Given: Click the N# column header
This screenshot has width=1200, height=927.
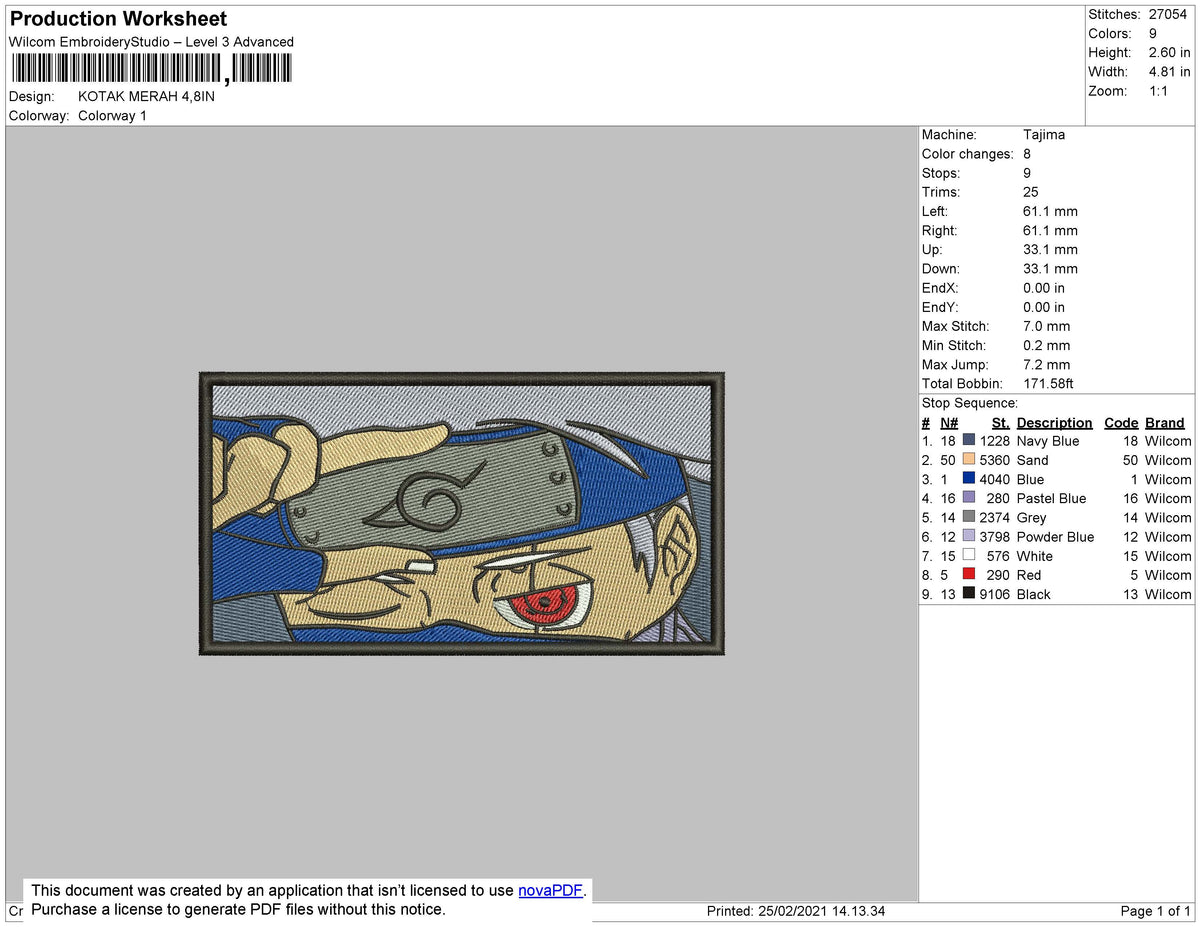Looking at the screenshot, I should [948, 422].
